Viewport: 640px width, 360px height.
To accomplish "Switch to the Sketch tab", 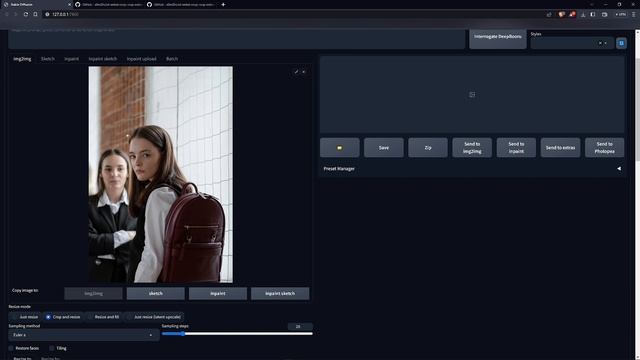I will click(x=48, y=59).
